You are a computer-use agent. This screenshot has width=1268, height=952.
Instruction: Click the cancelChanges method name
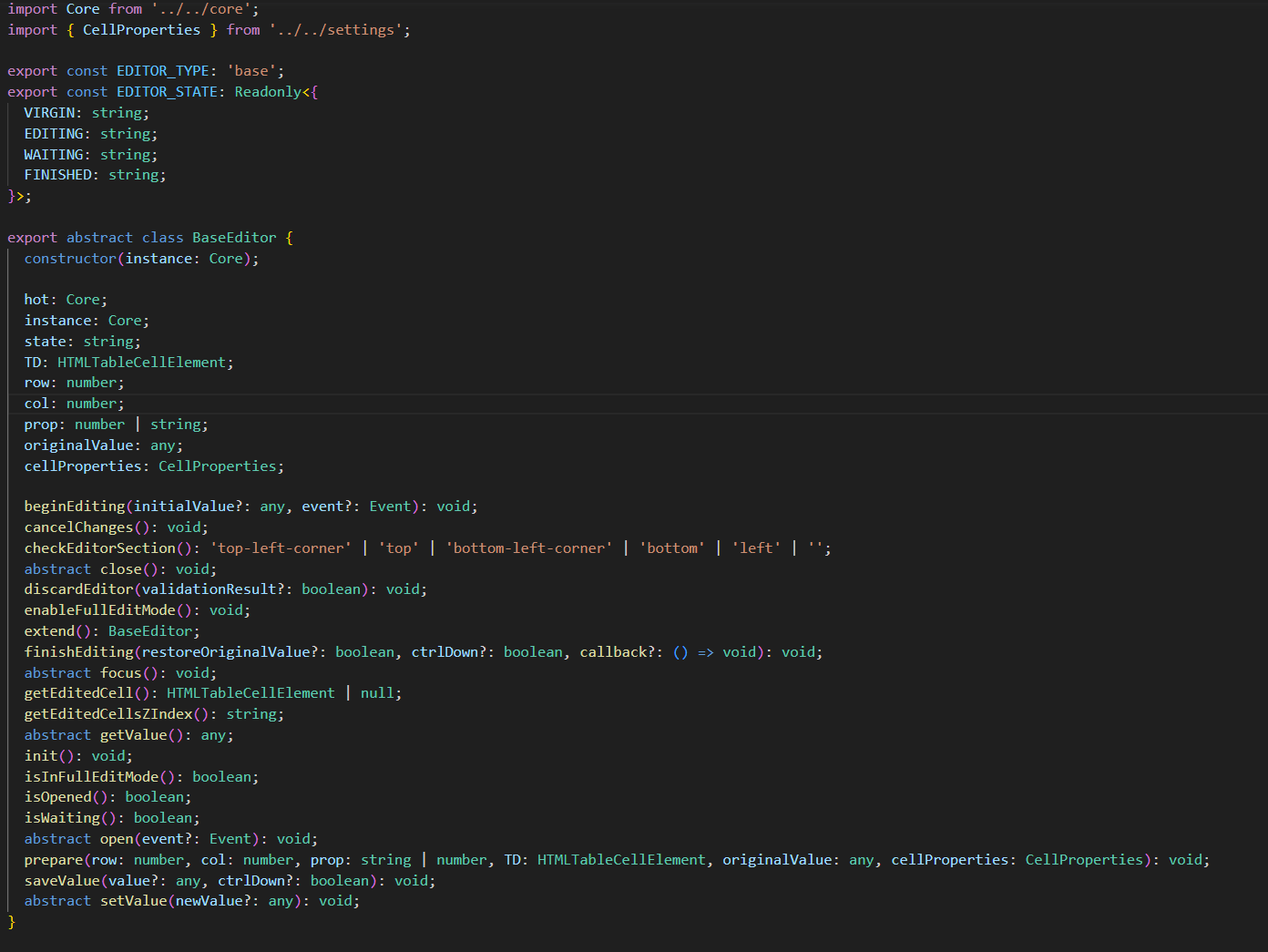pyautogui.click(x=79, y=527)
